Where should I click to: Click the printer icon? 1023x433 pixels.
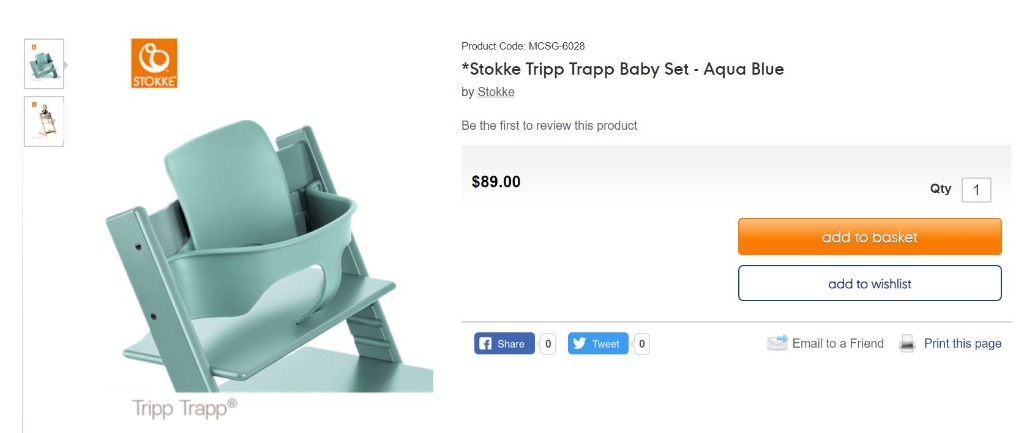(x=907, y=343)
